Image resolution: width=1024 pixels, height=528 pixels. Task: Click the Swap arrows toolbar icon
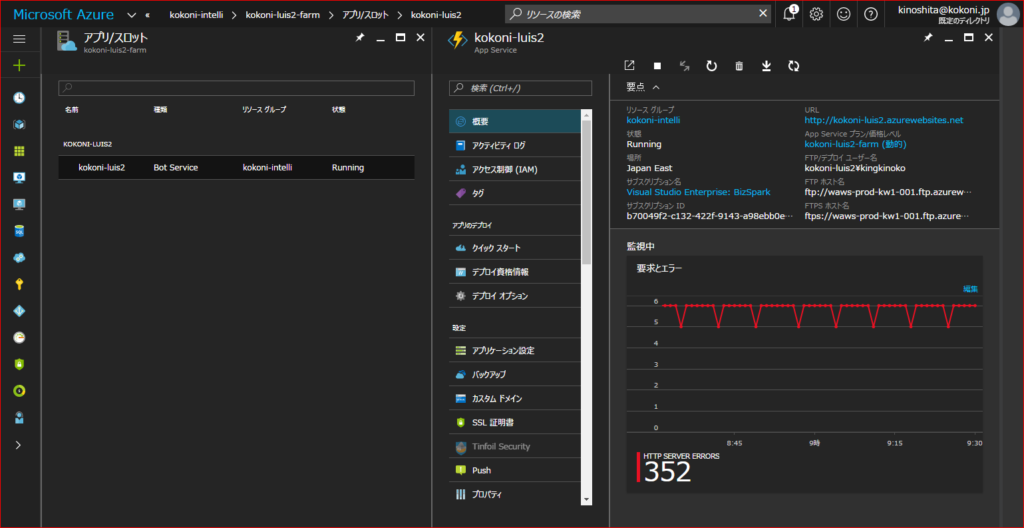click(684, 65)
